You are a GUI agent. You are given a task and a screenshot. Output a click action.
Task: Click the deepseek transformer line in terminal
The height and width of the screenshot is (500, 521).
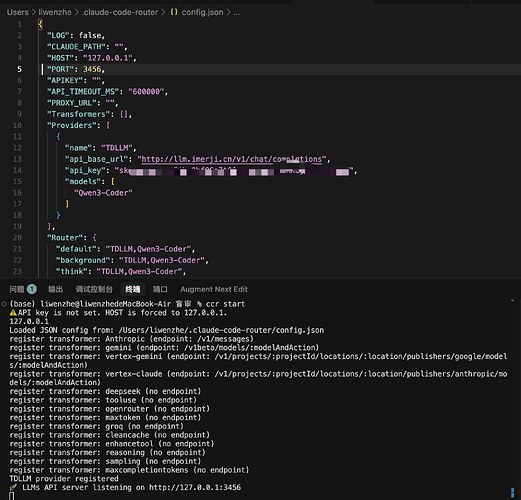(x=105, y=391)
